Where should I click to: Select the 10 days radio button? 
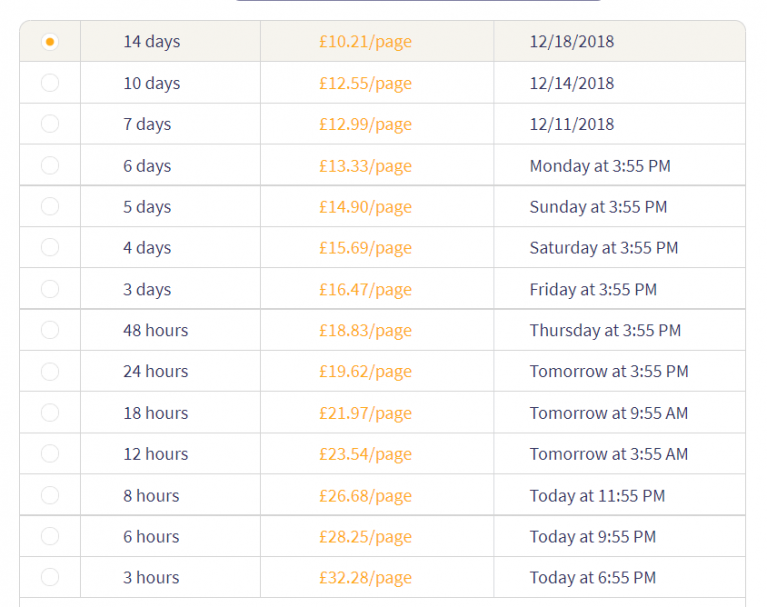point(50,83)
